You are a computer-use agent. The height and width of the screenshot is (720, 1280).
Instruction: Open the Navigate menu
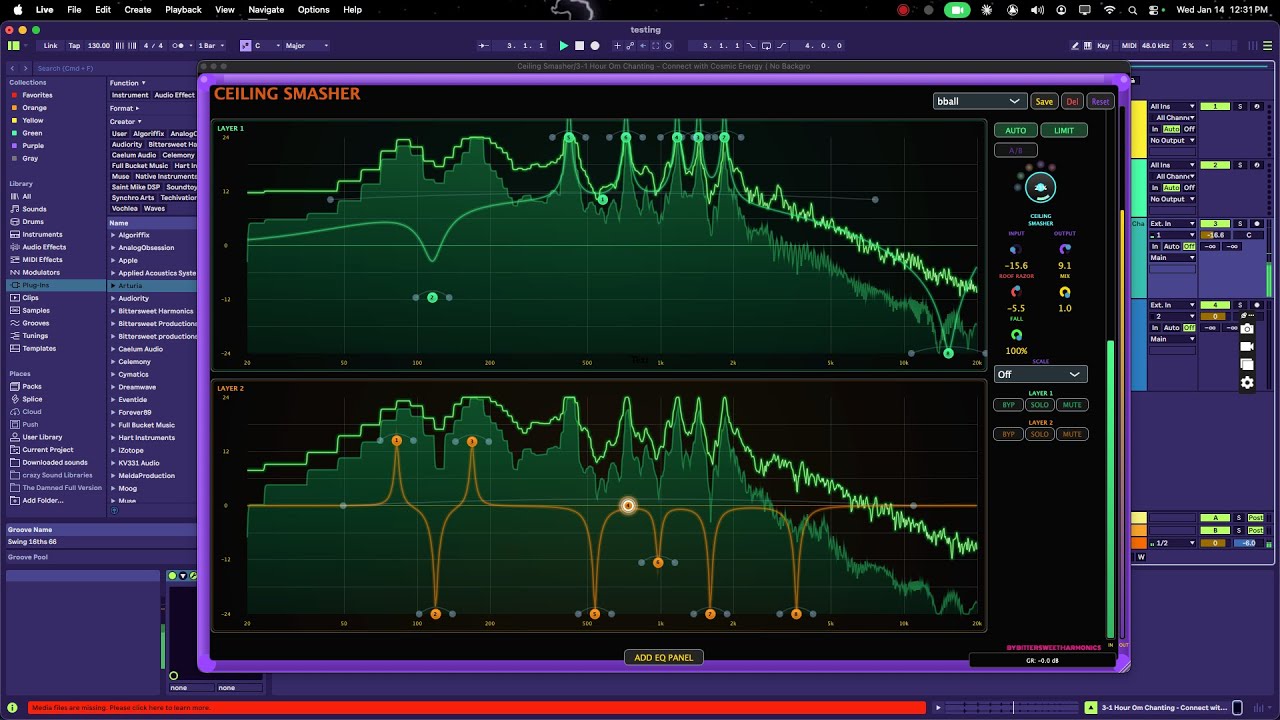266,10
